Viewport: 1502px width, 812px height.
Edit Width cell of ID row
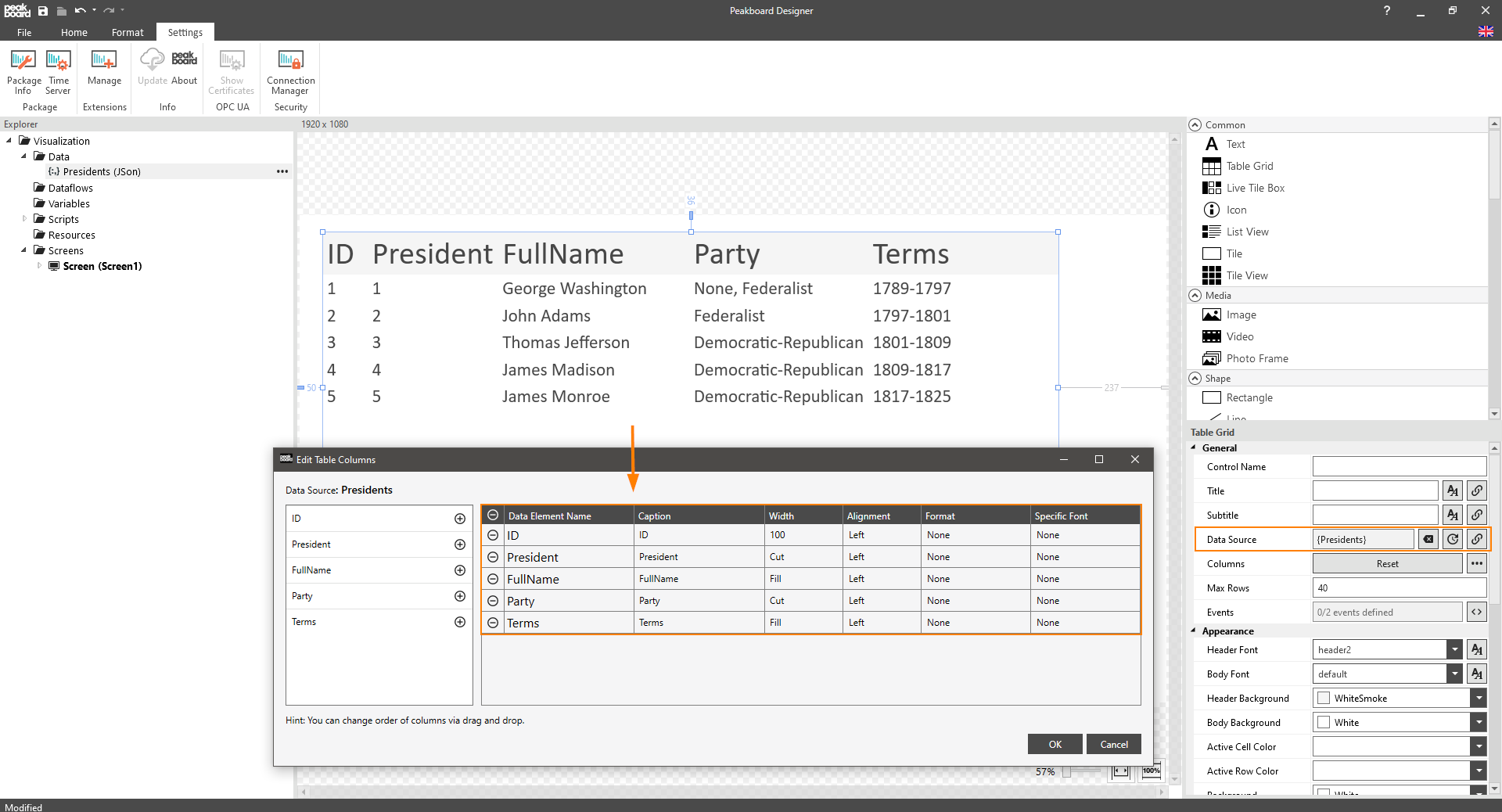click(x=803, y=535)
